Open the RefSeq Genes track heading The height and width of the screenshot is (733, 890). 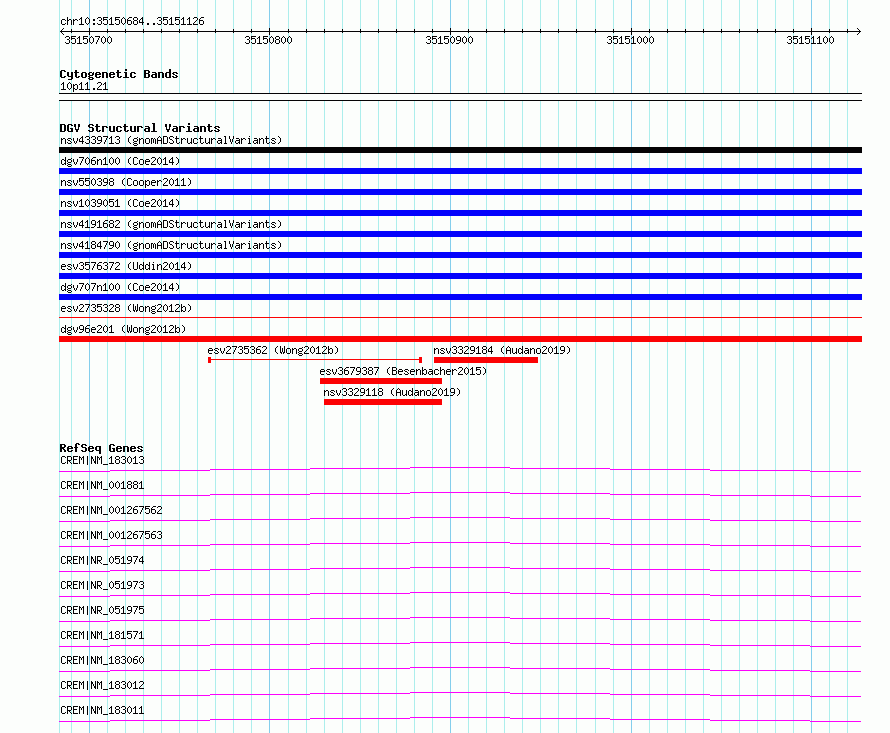click(102, 448)
